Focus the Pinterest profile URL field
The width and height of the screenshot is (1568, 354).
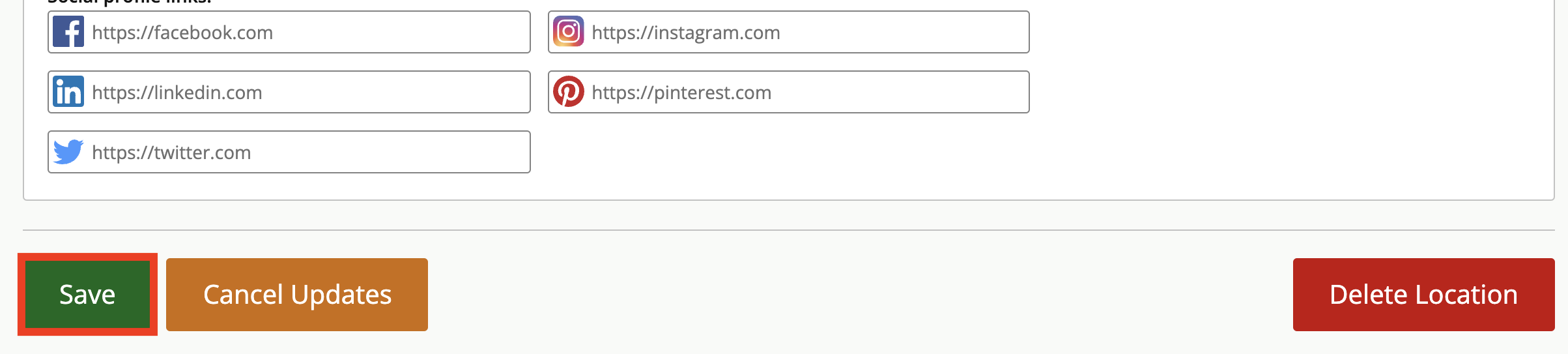click(789, 92)
